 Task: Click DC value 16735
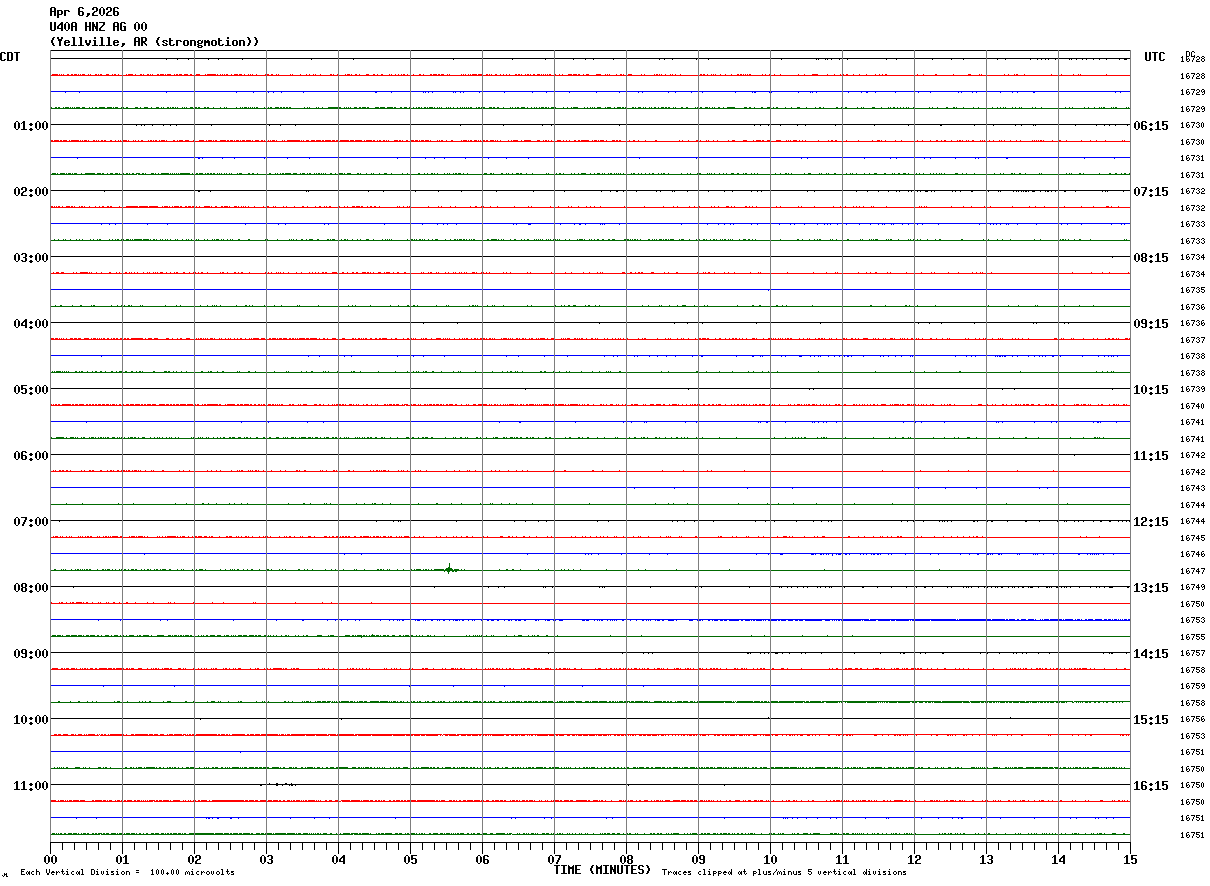click(x=1192, y=291)
